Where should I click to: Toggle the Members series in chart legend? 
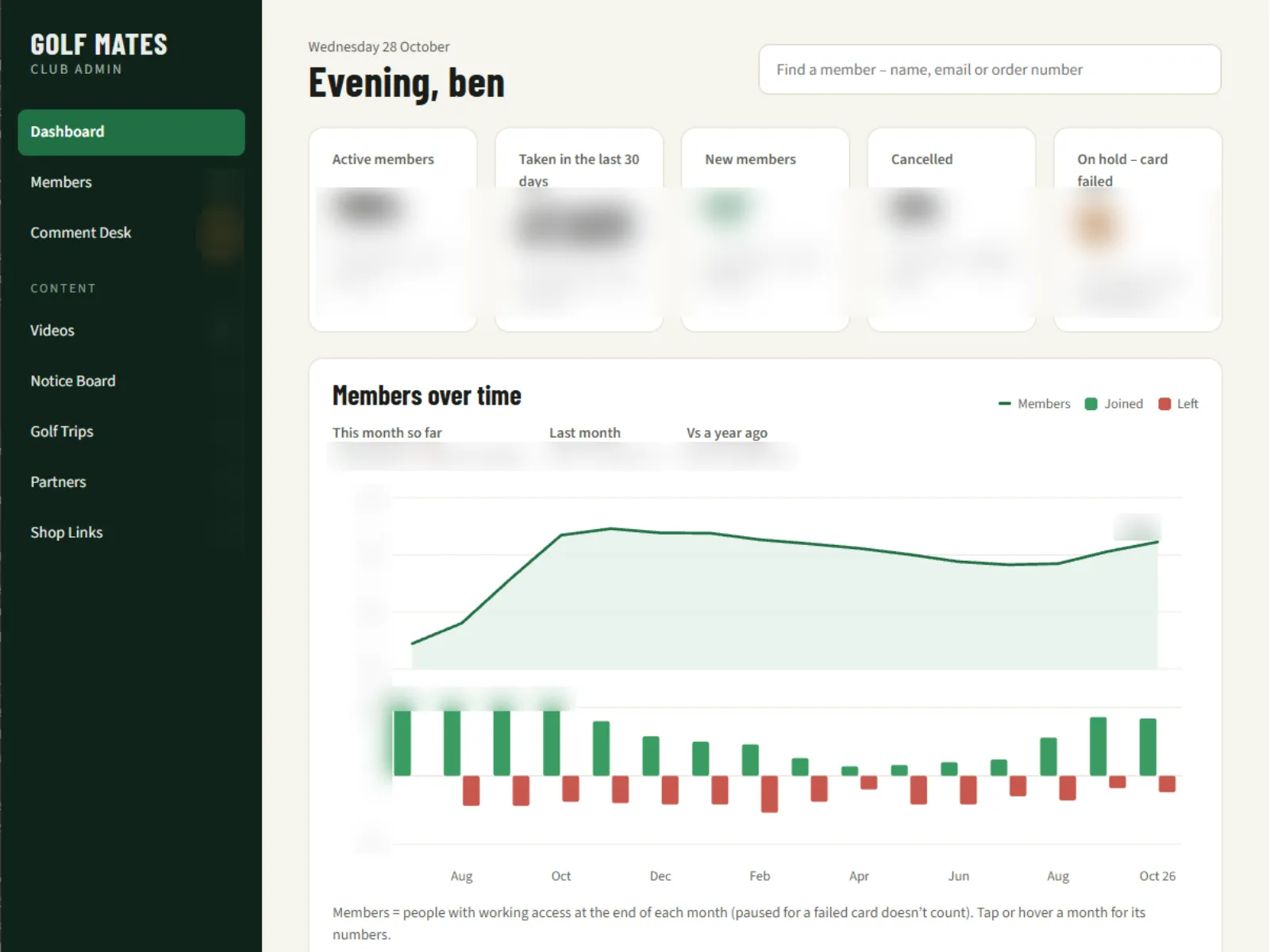point(1034,404)
